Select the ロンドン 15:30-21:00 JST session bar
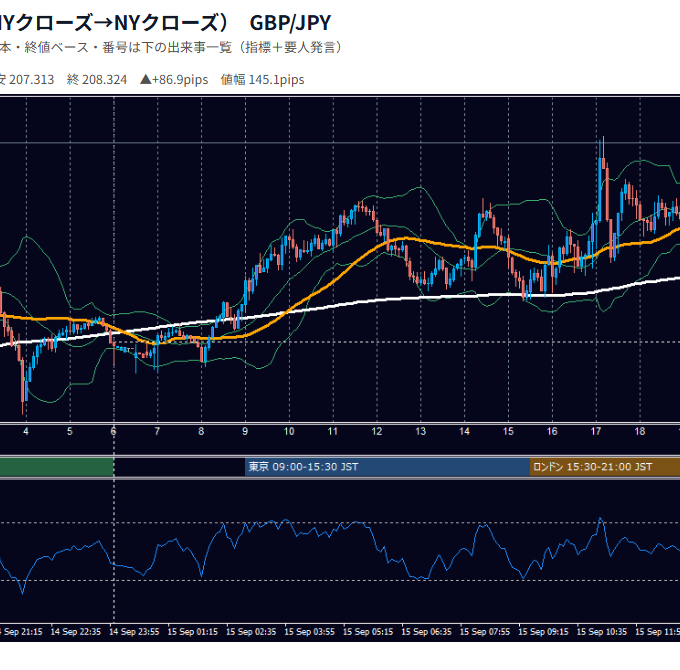This screenshot has height=670, width=680. [605, 467]
